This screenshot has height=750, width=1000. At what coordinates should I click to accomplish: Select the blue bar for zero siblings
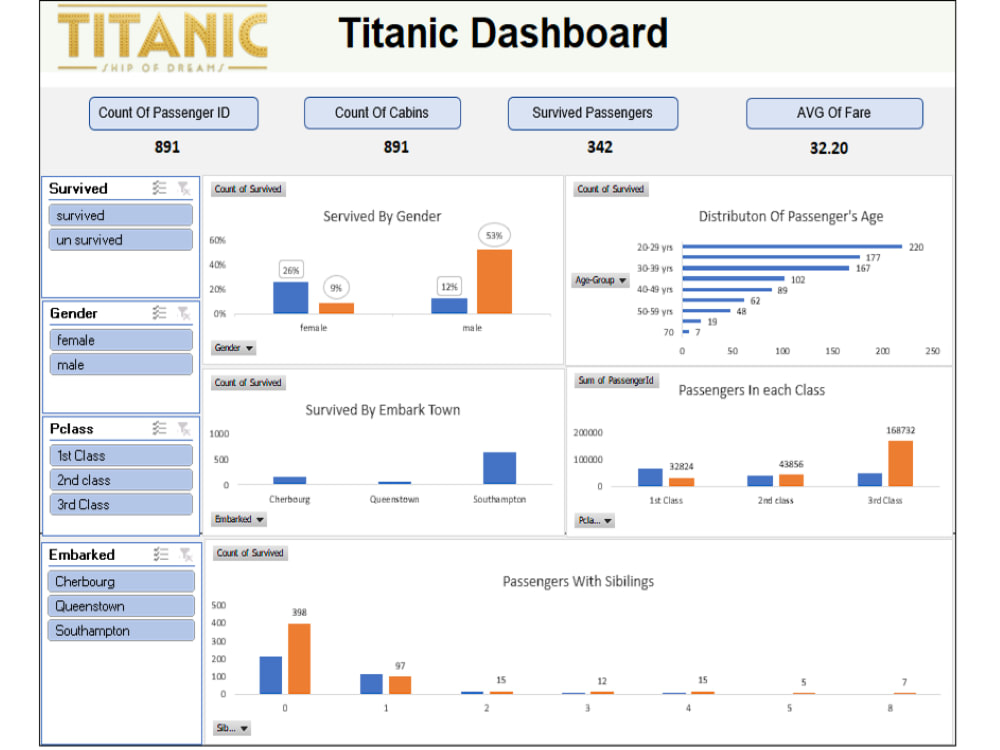270,675
